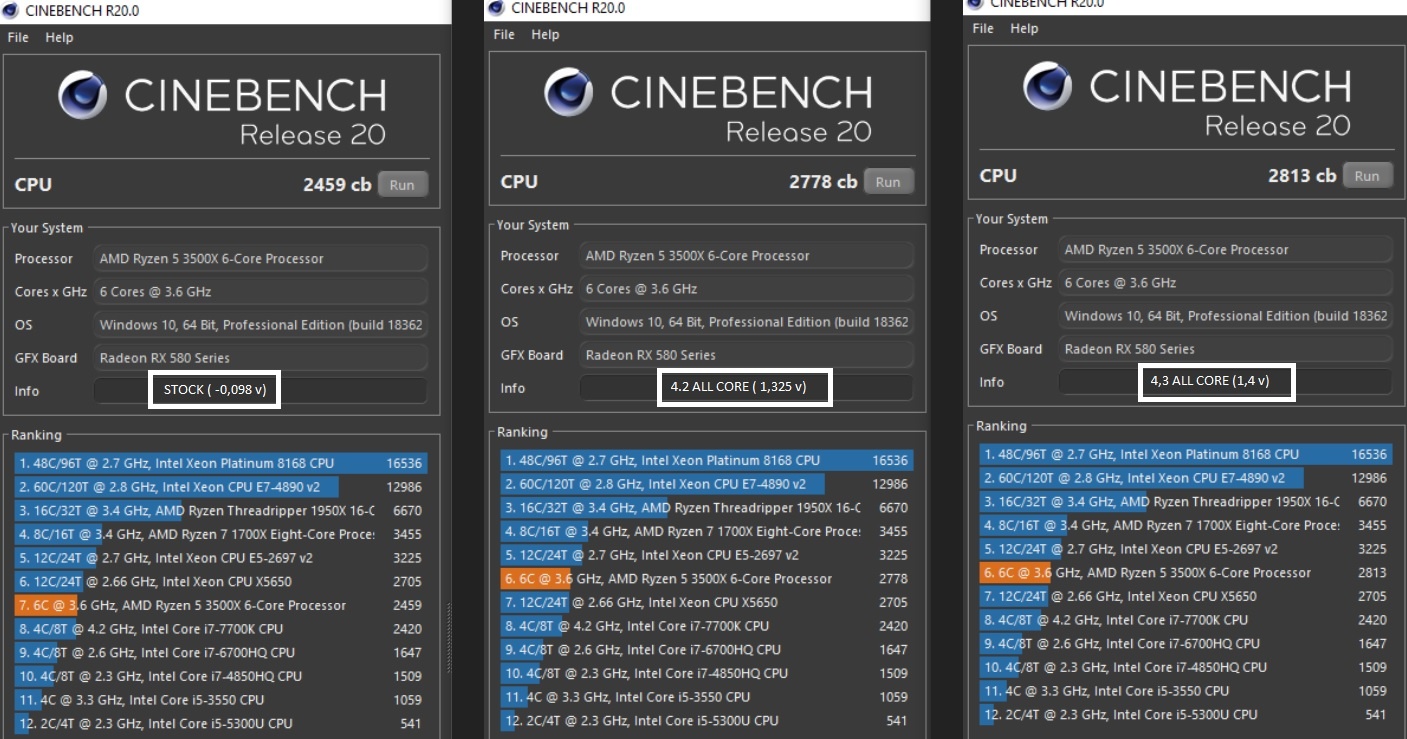Select the Xeon X5650 ranking row in the 2778 cb window

(706, 602)
